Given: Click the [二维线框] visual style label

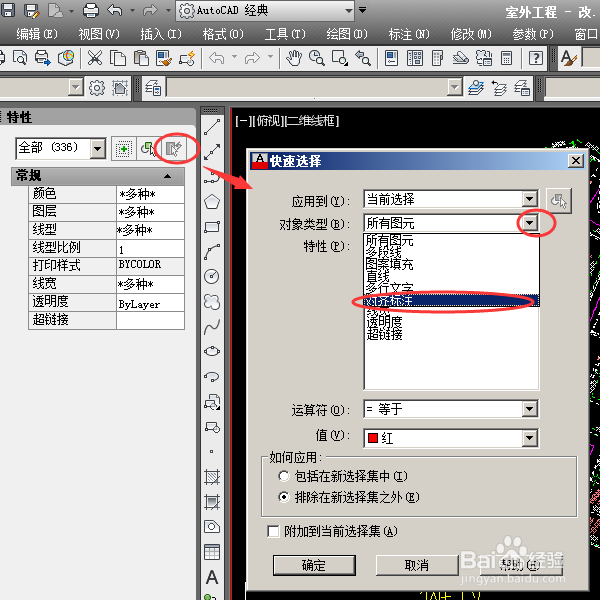Looking at the screenshot, I should point(312,121).
